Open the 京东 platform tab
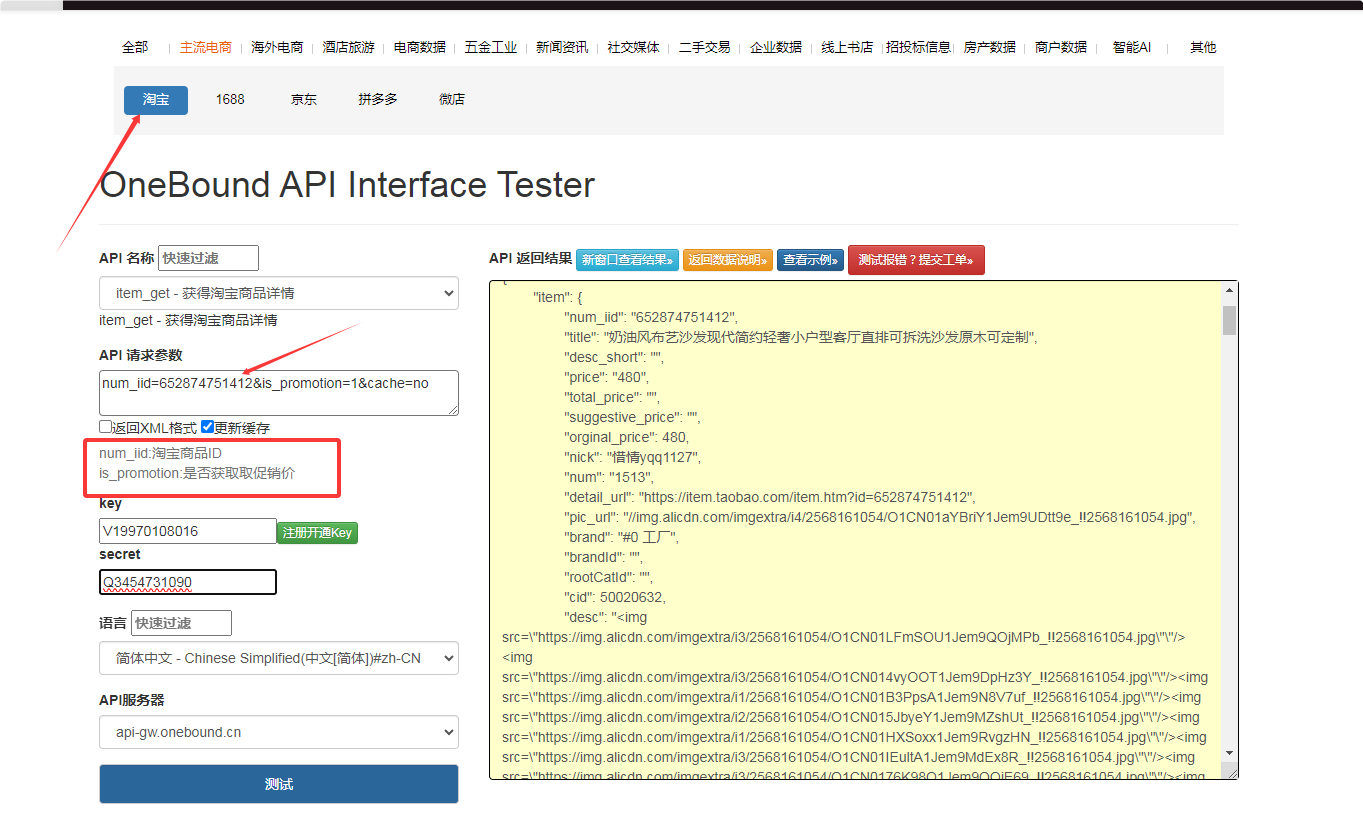 (304, 100)
